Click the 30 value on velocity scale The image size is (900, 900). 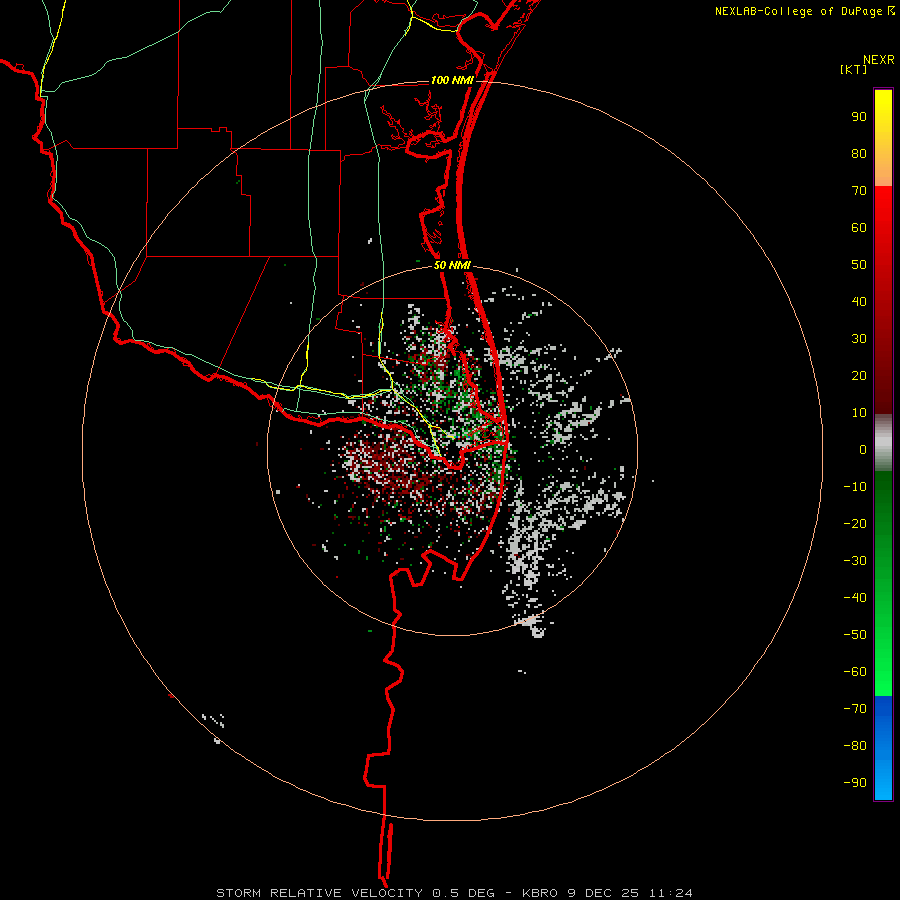[x=859, y=339]
